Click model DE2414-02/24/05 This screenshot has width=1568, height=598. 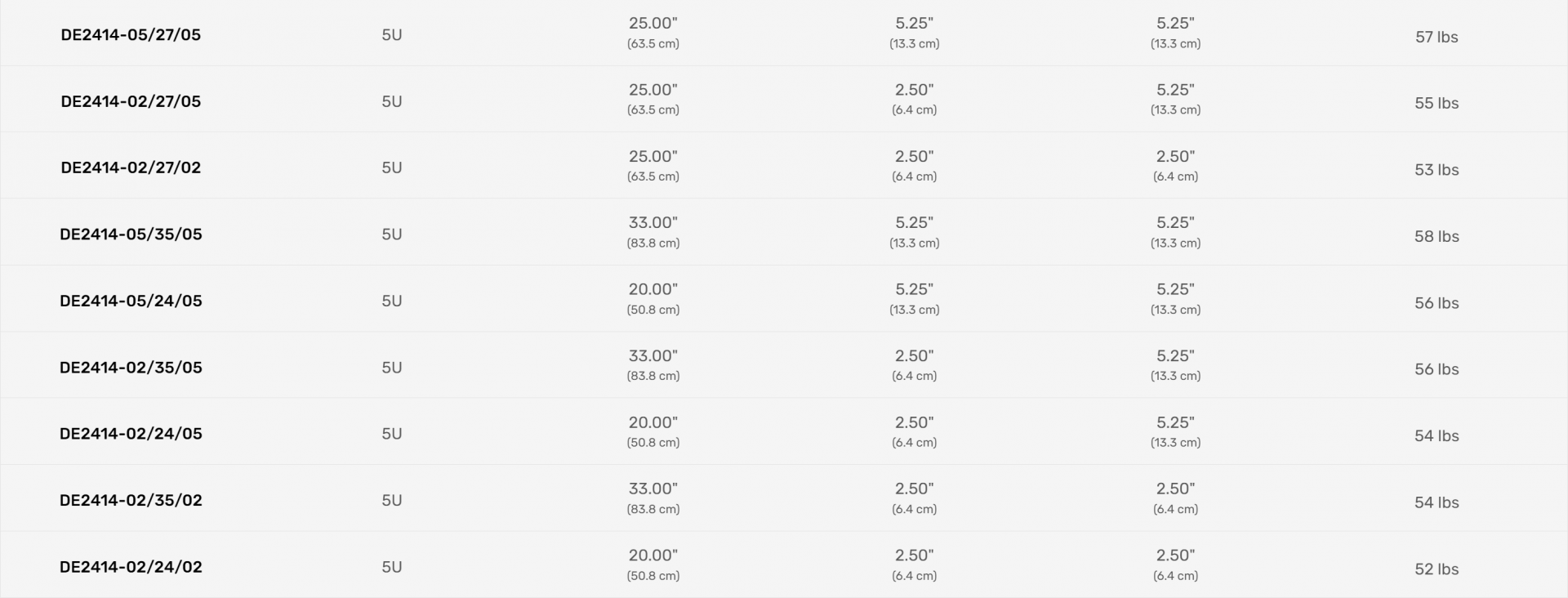[x=131, y=434]
